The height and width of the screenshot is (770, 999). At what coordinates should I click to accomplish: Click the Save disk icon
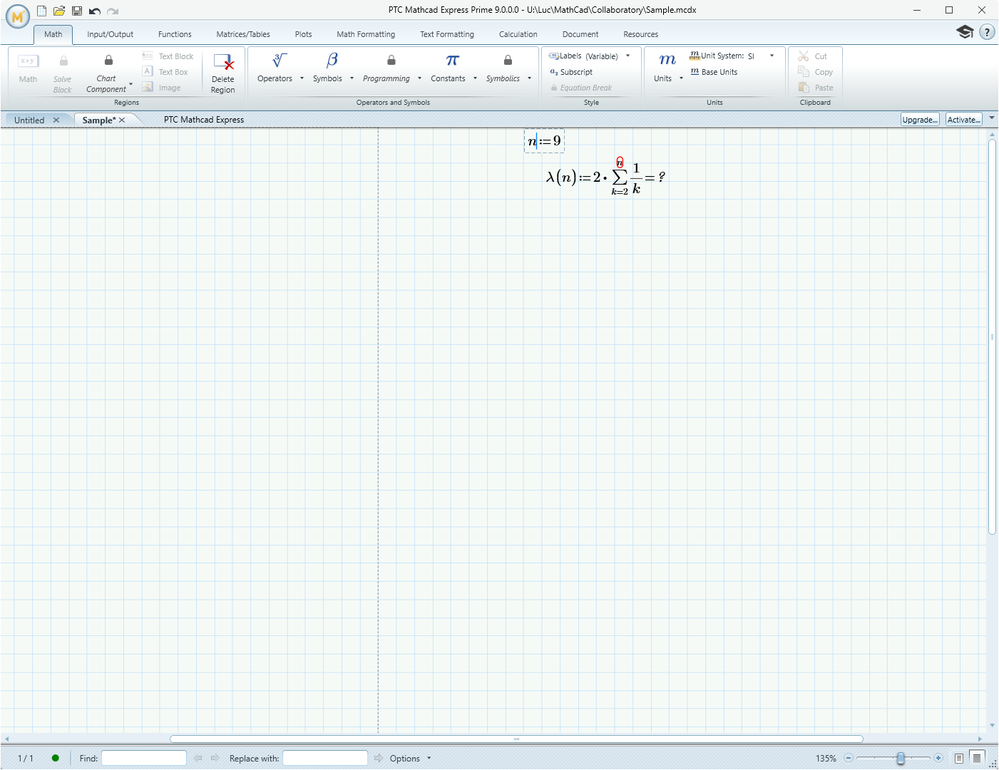[x=77, y=10]
